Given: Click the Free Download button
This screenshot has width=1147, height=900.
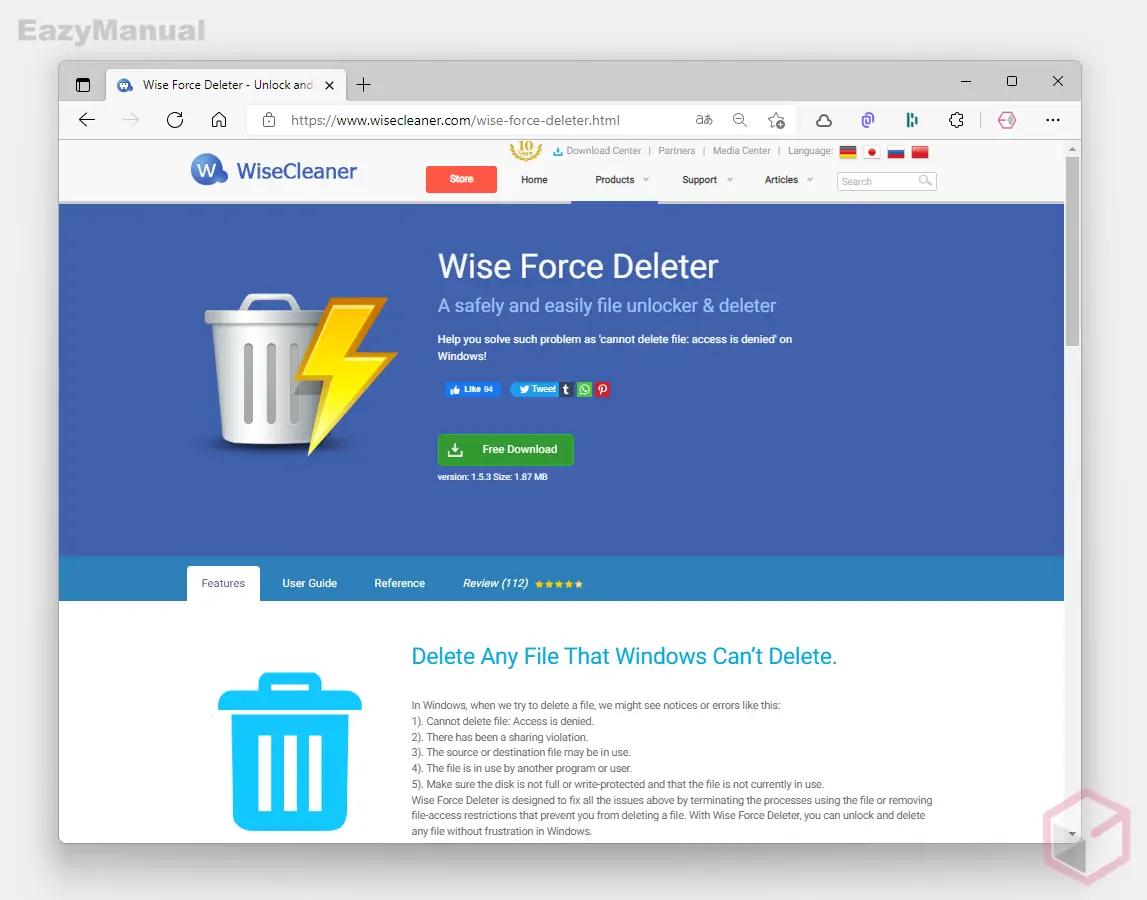Looking at the screenshot, I should [505, 450].
